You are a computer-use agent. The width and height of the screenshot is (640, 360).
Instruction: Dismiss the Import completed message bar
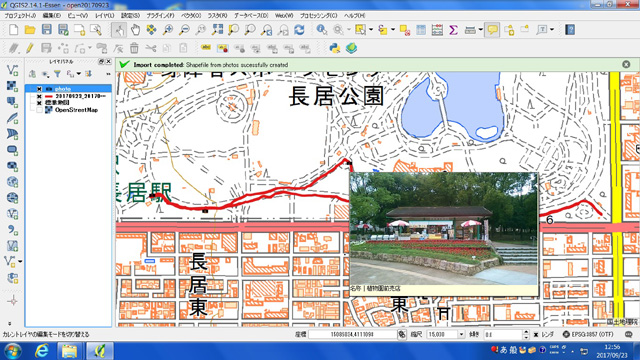(x=626, y=64)
